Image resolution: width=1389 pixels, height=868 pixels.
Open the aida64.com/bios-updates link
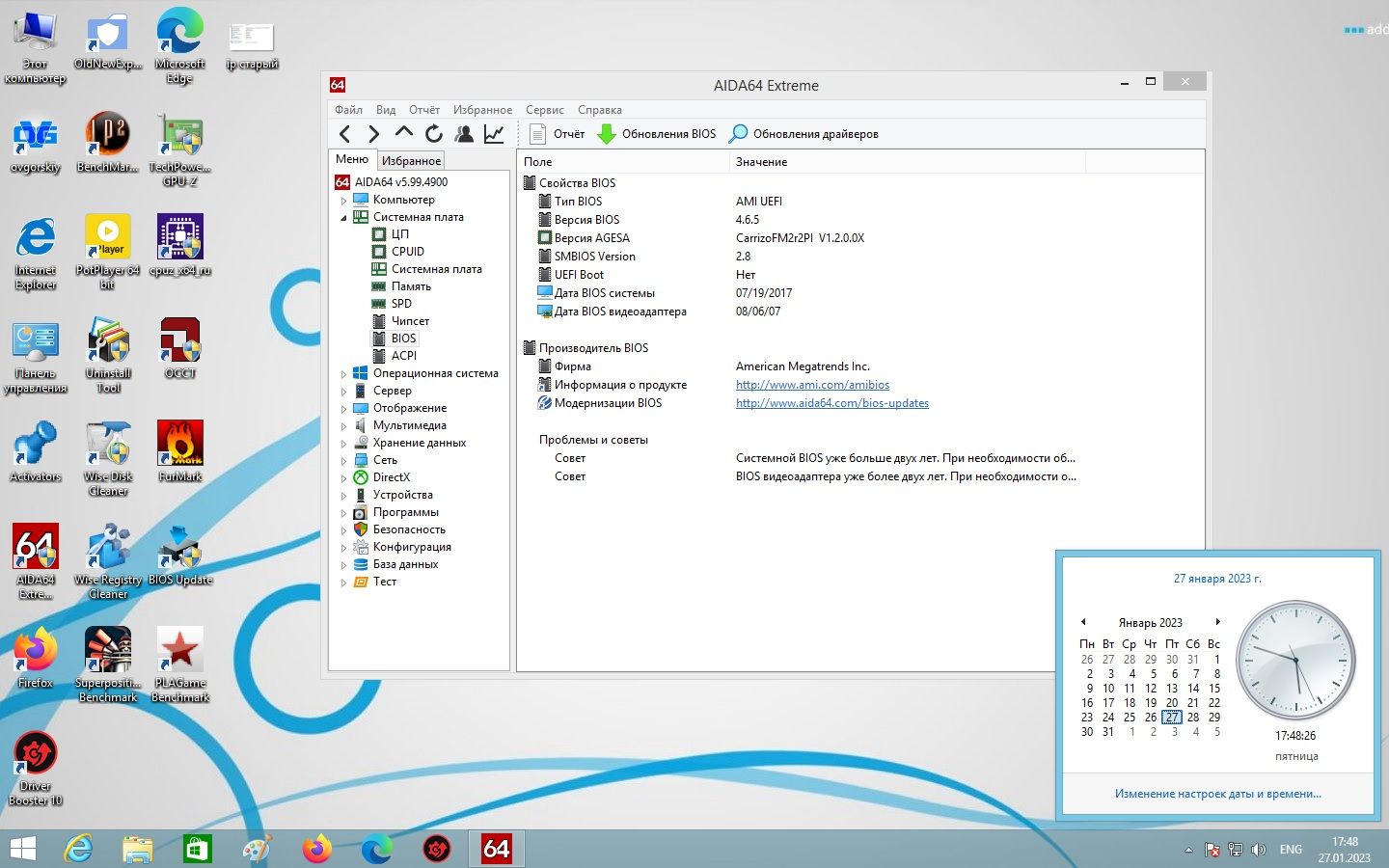tap(832, 403)
